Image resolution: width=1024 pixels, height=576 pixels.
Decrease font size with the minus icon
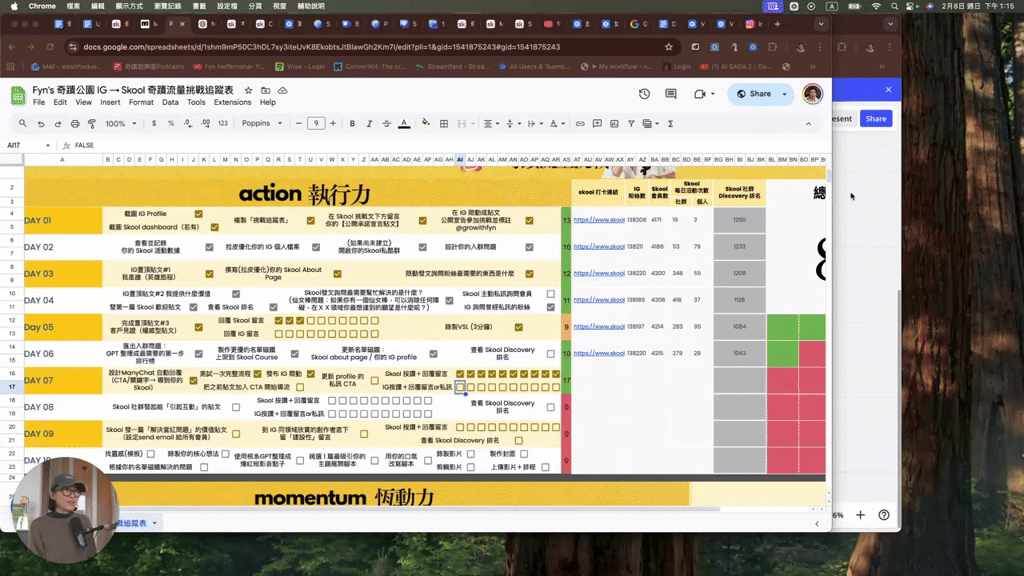coord(299,123)
